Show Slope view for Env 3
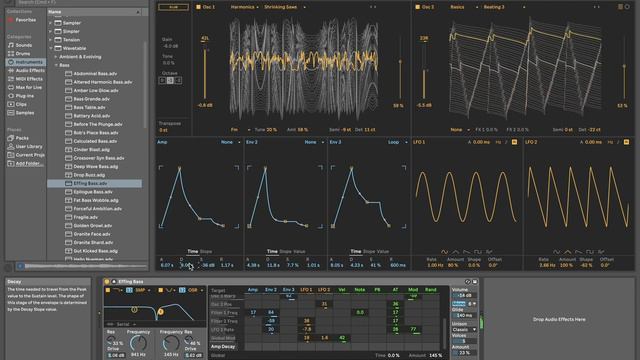This screenshot has width=640, height=360. [369, 251]
